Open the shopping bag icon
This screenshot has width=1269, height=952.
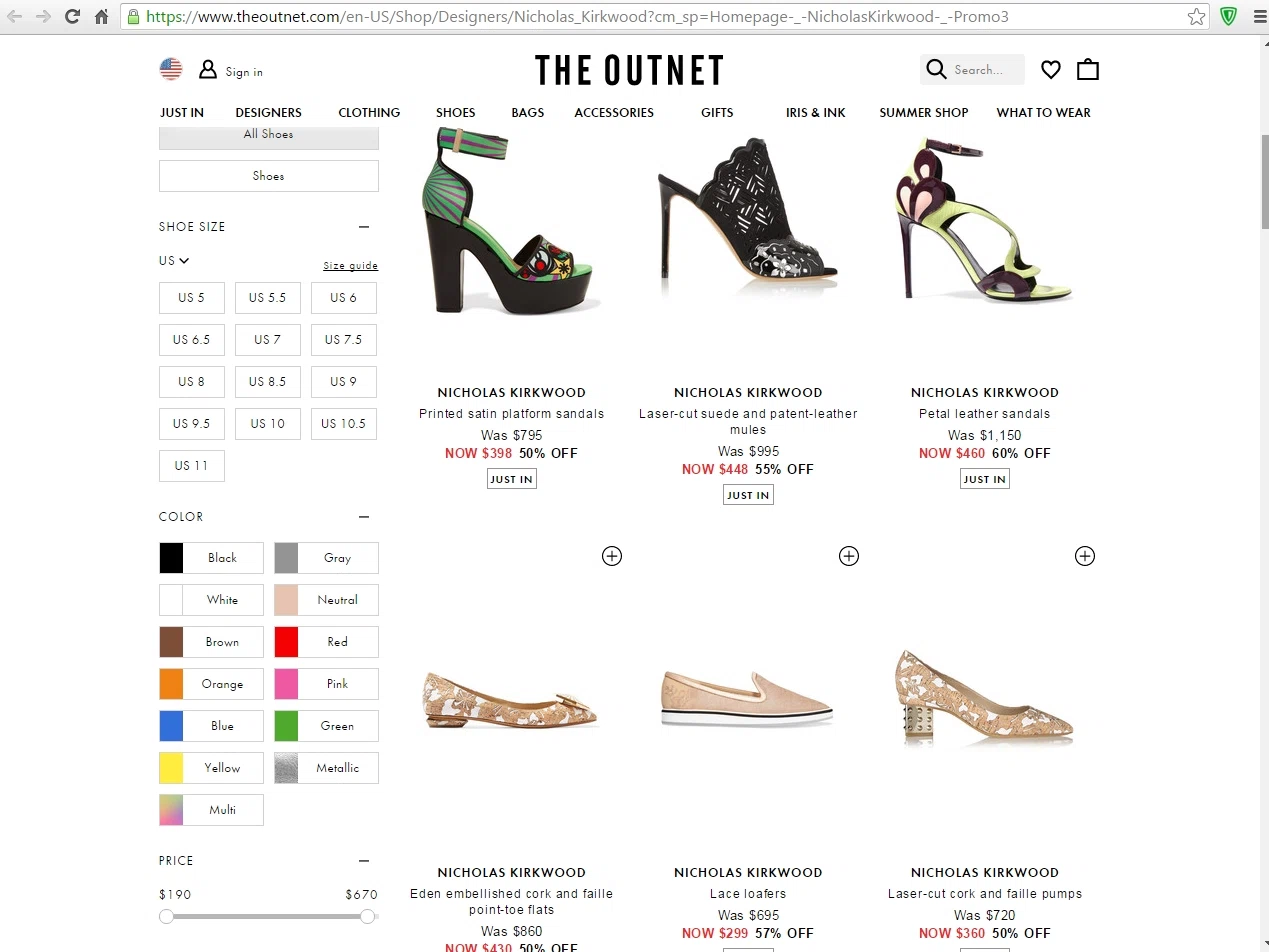coord(1088,69)
